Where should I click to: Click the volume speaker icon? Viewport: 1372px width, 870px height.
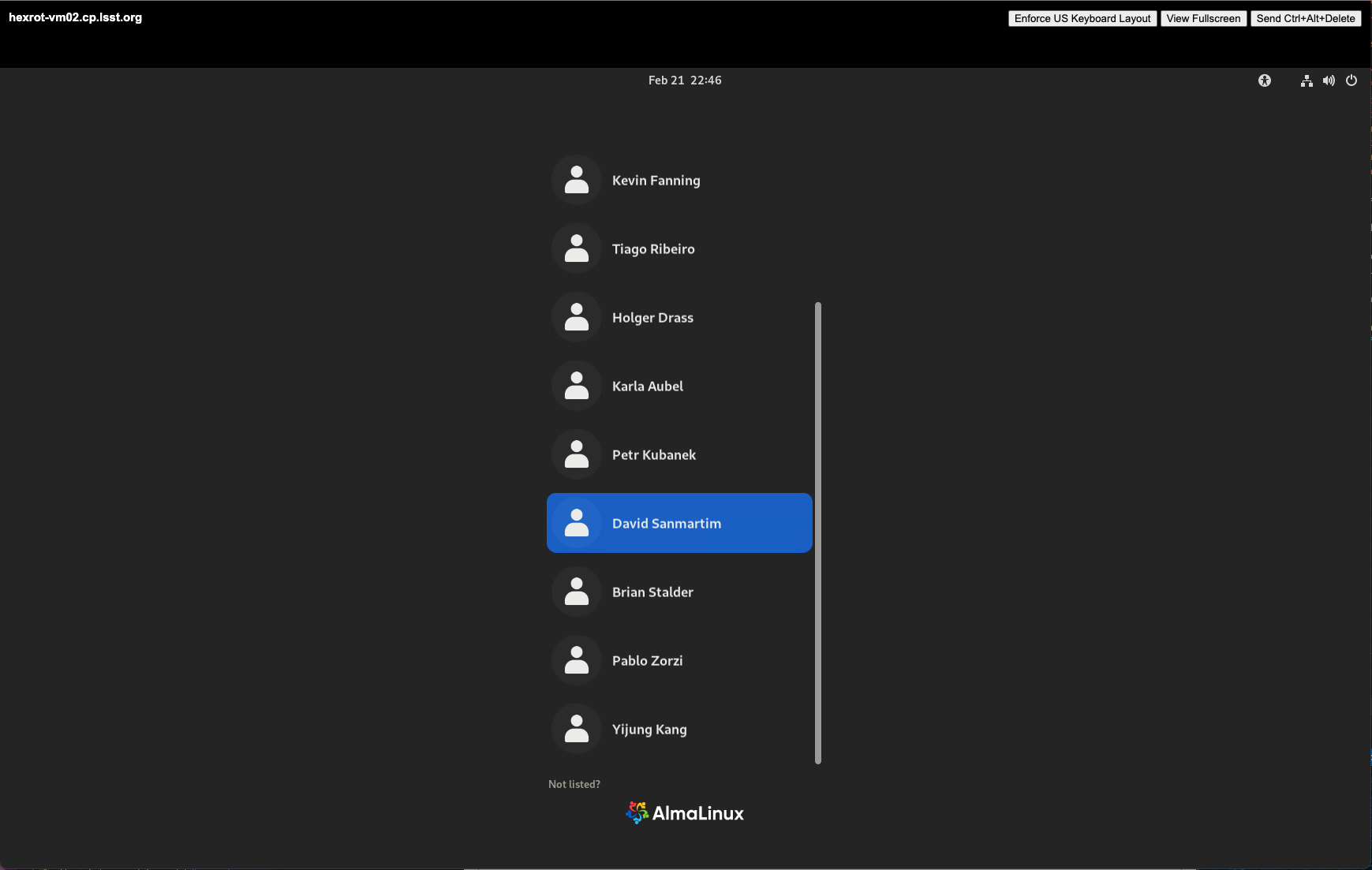pos(1329,80)
